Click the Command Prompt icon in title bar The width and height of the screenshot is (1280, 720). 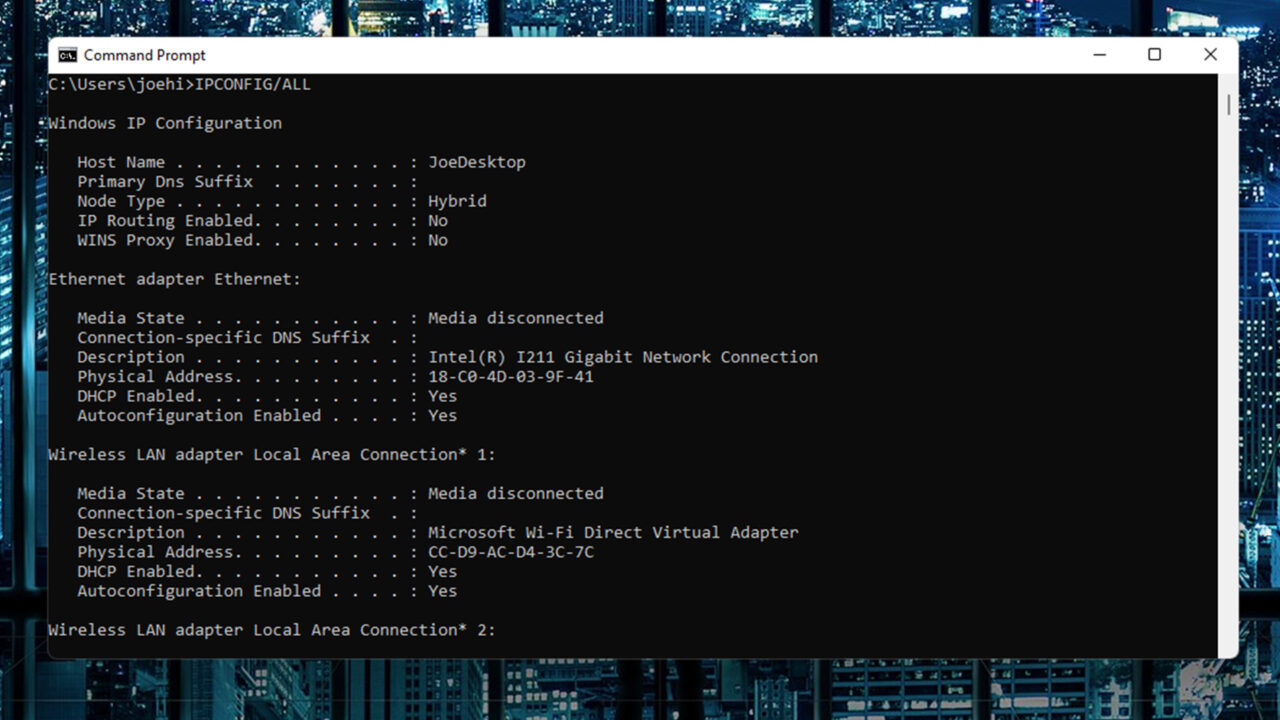pos(66,55)
